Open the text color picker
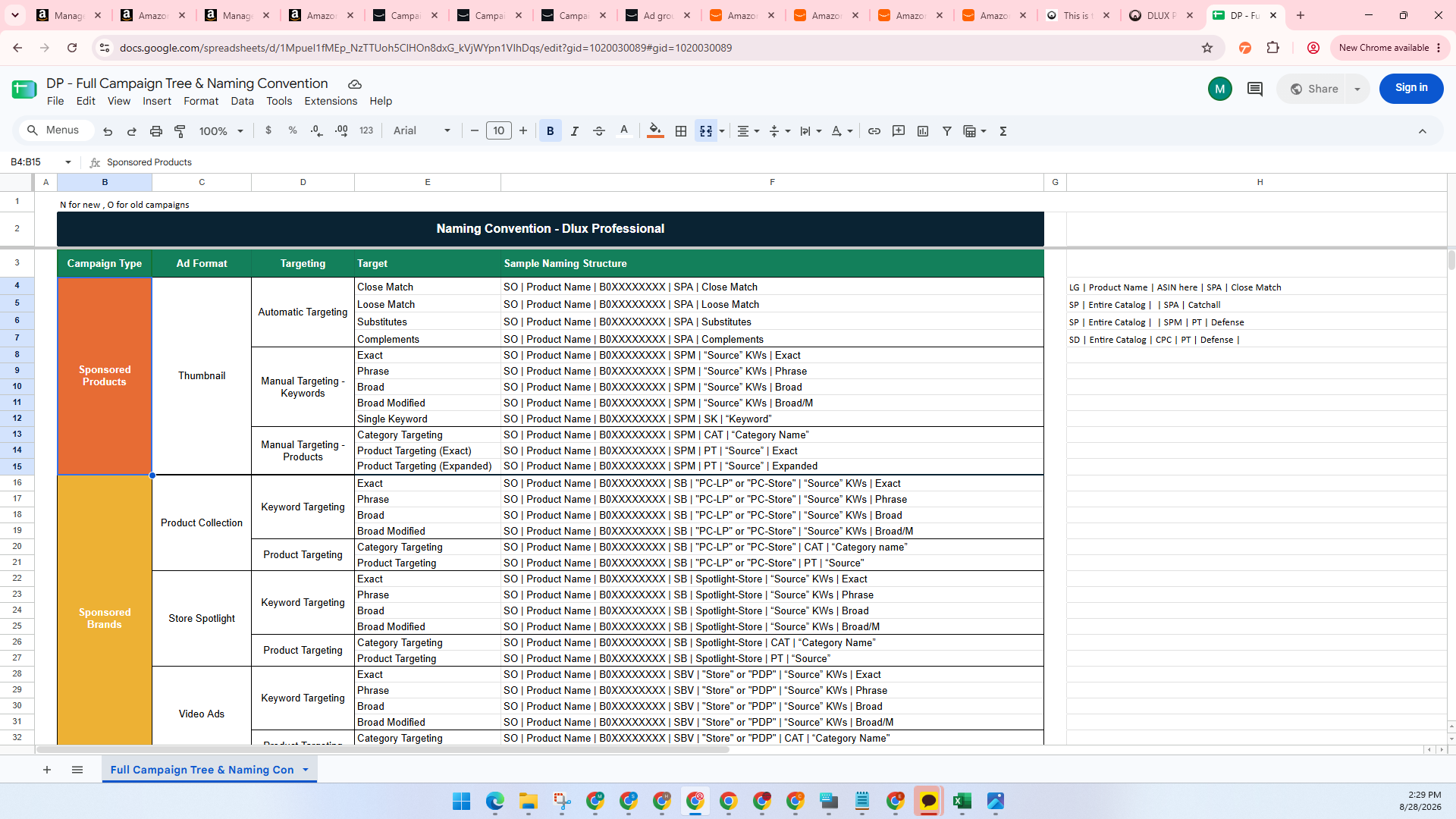Image resolution: width=1456 pixels, height=819 pixels. pos(624,131)
